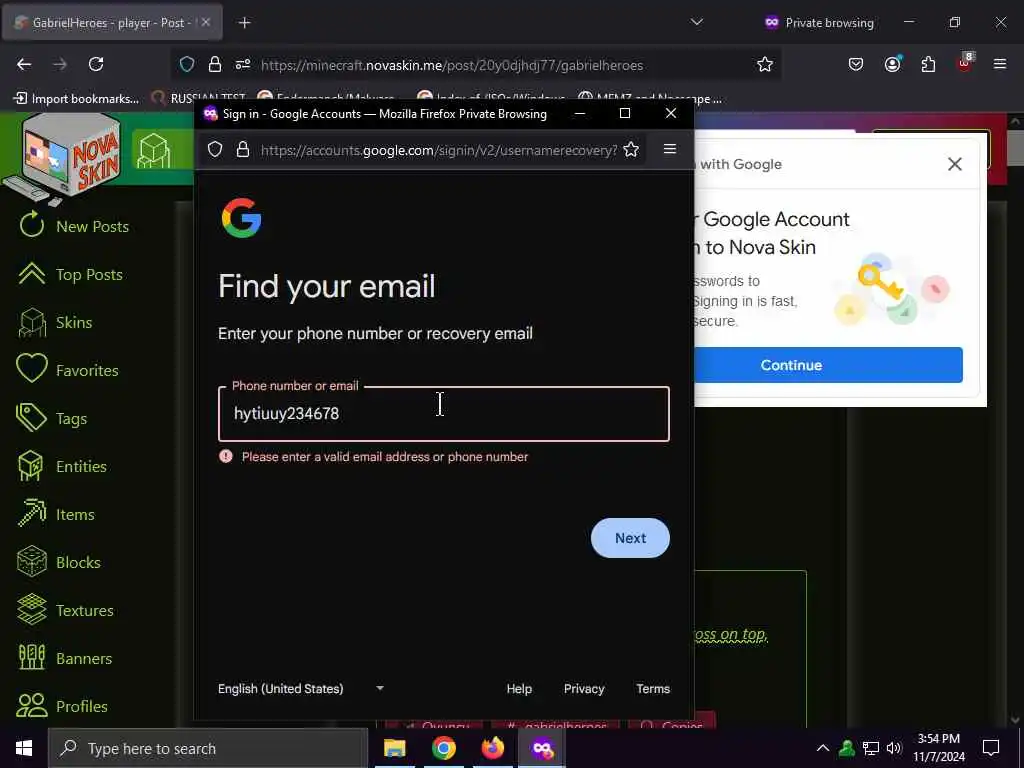Click the Items pickaxe icon

click(31, 514)
